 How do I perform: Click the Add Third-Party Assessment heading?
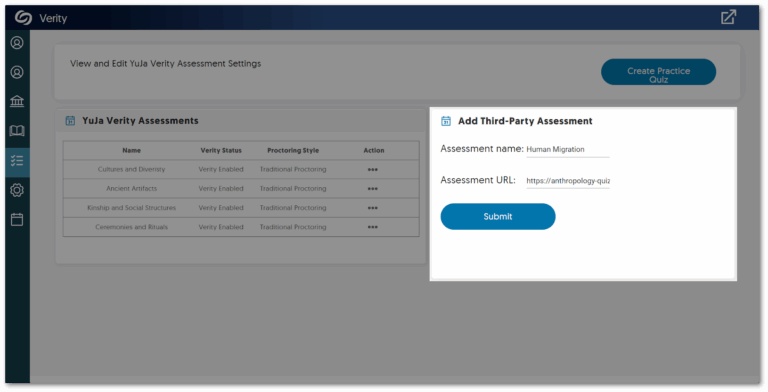[x=525, y=121]
